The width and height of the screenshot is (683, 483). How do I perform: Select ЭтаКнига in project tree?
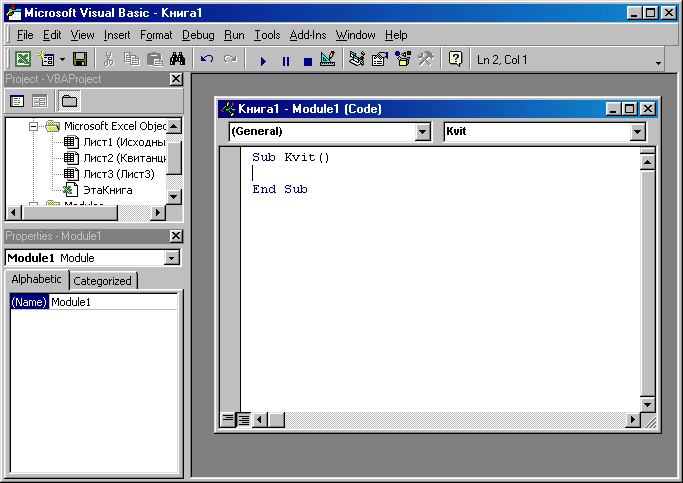(108, 190)
